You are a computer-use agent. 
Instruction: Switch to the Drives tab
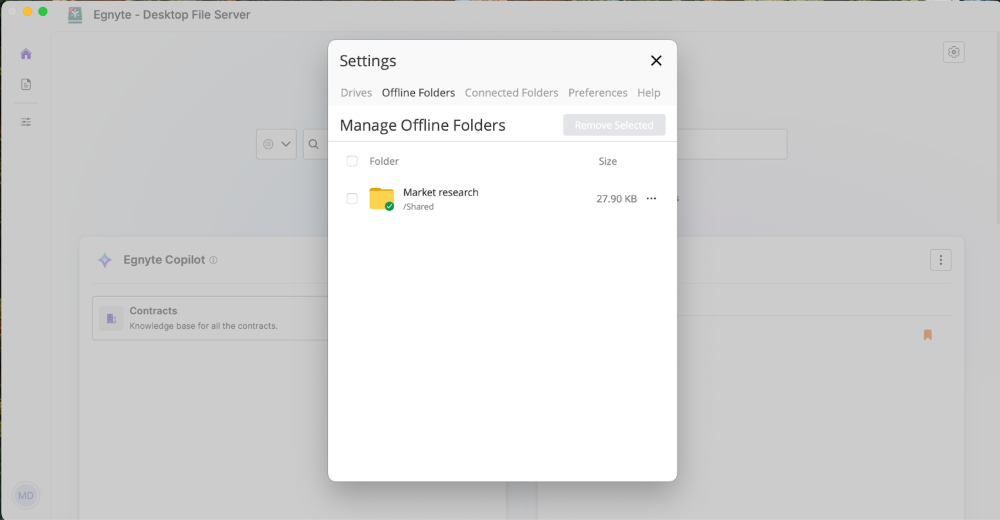[356, 93]
